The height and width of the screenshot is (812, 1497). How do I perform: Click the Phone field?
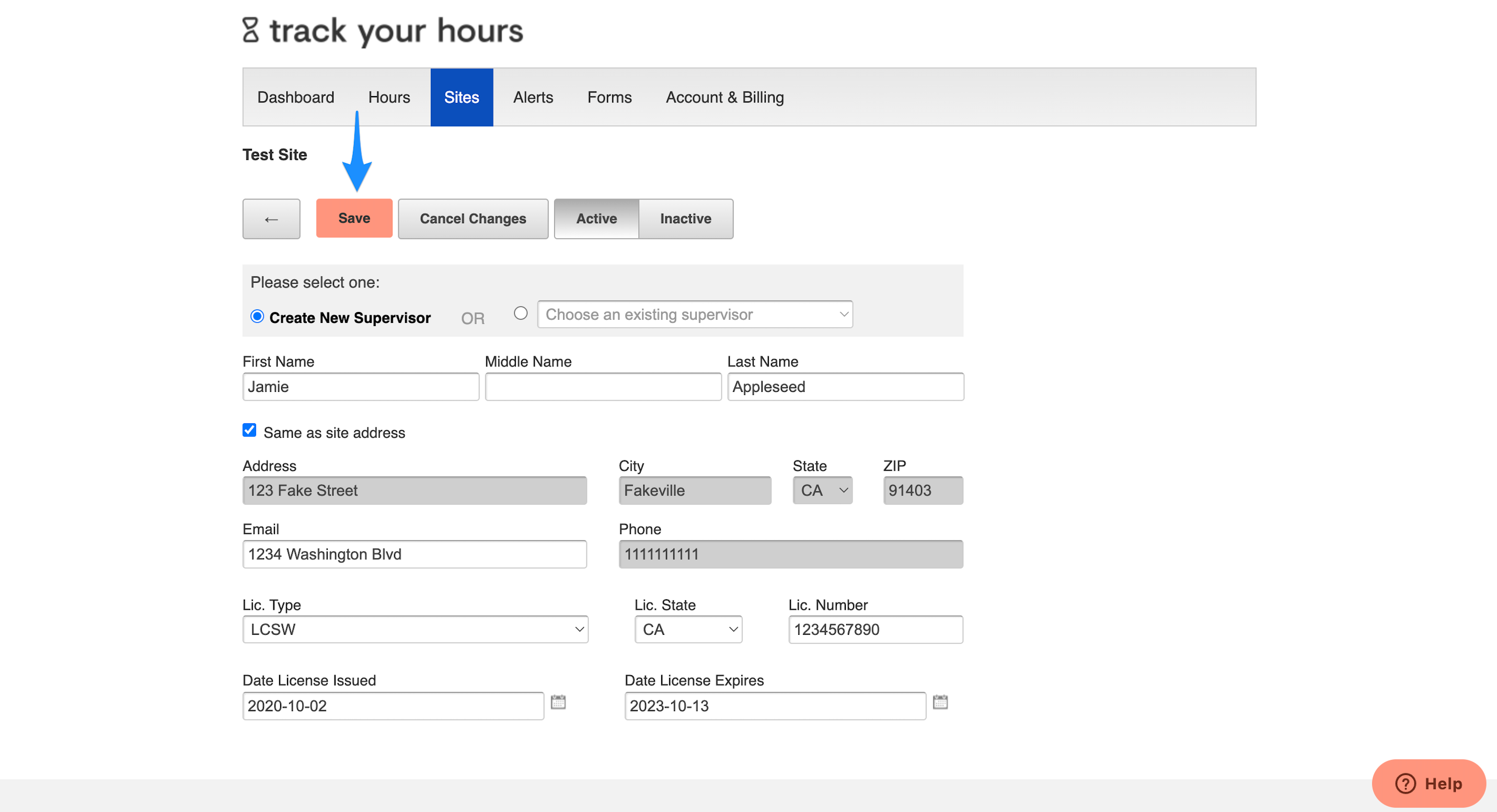click(x=791, y=555)
